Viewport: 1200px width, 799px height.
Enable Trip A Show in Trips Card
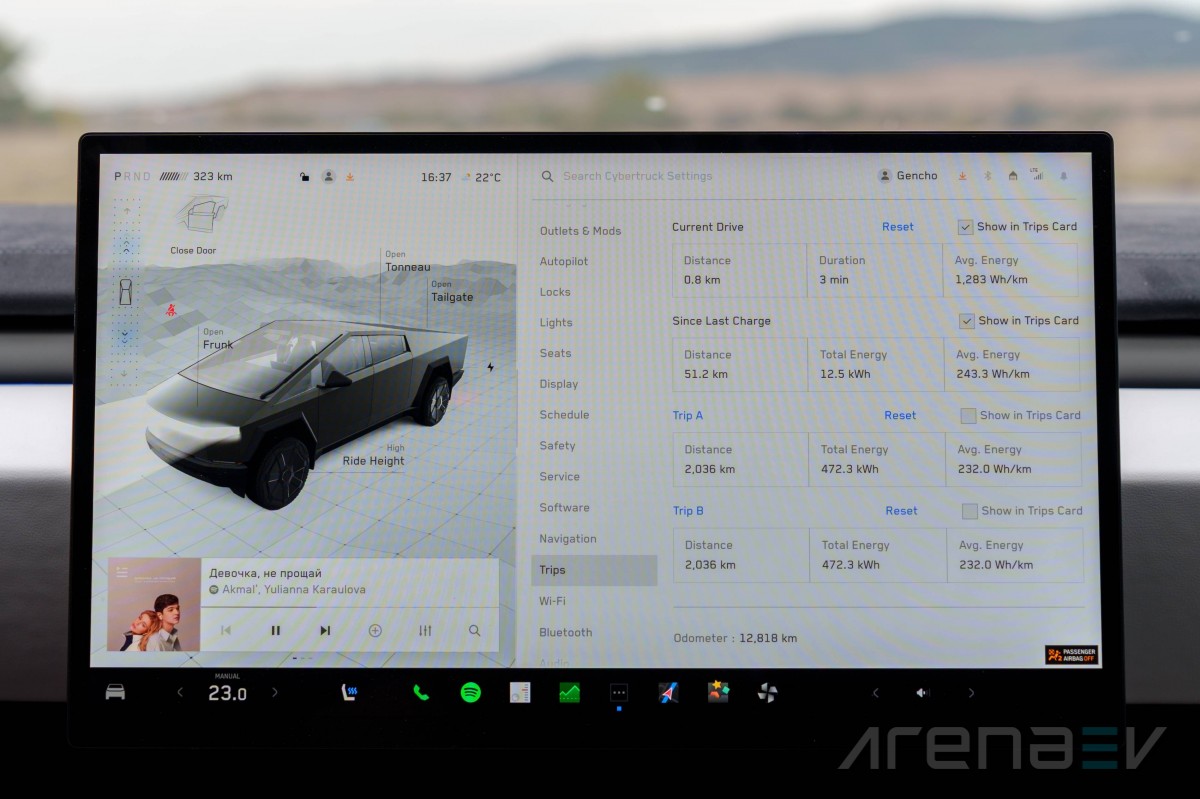(x=968, y=416)
